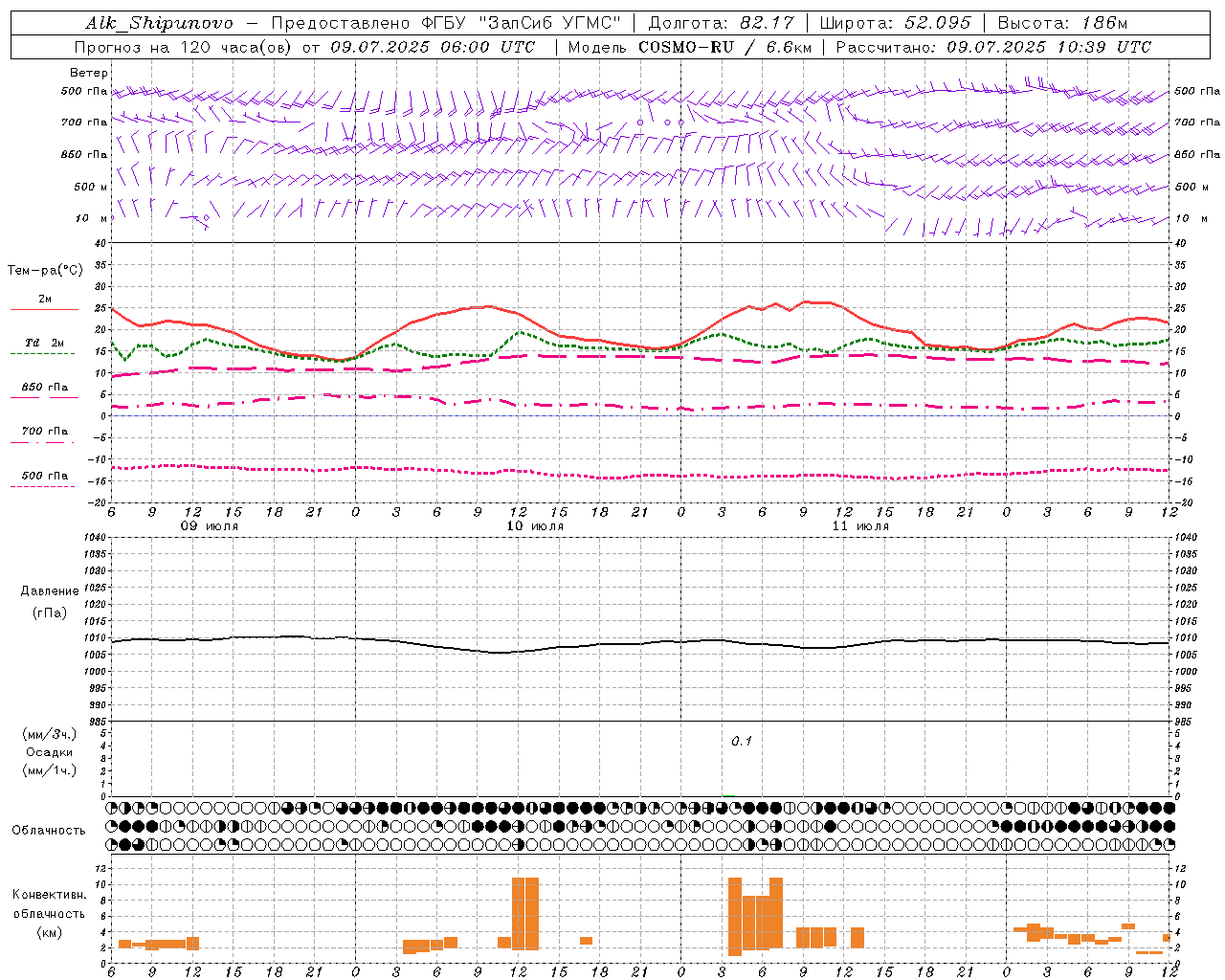
Task: Click the Облачность cloud cover label
Action: (x=49, y=830)
